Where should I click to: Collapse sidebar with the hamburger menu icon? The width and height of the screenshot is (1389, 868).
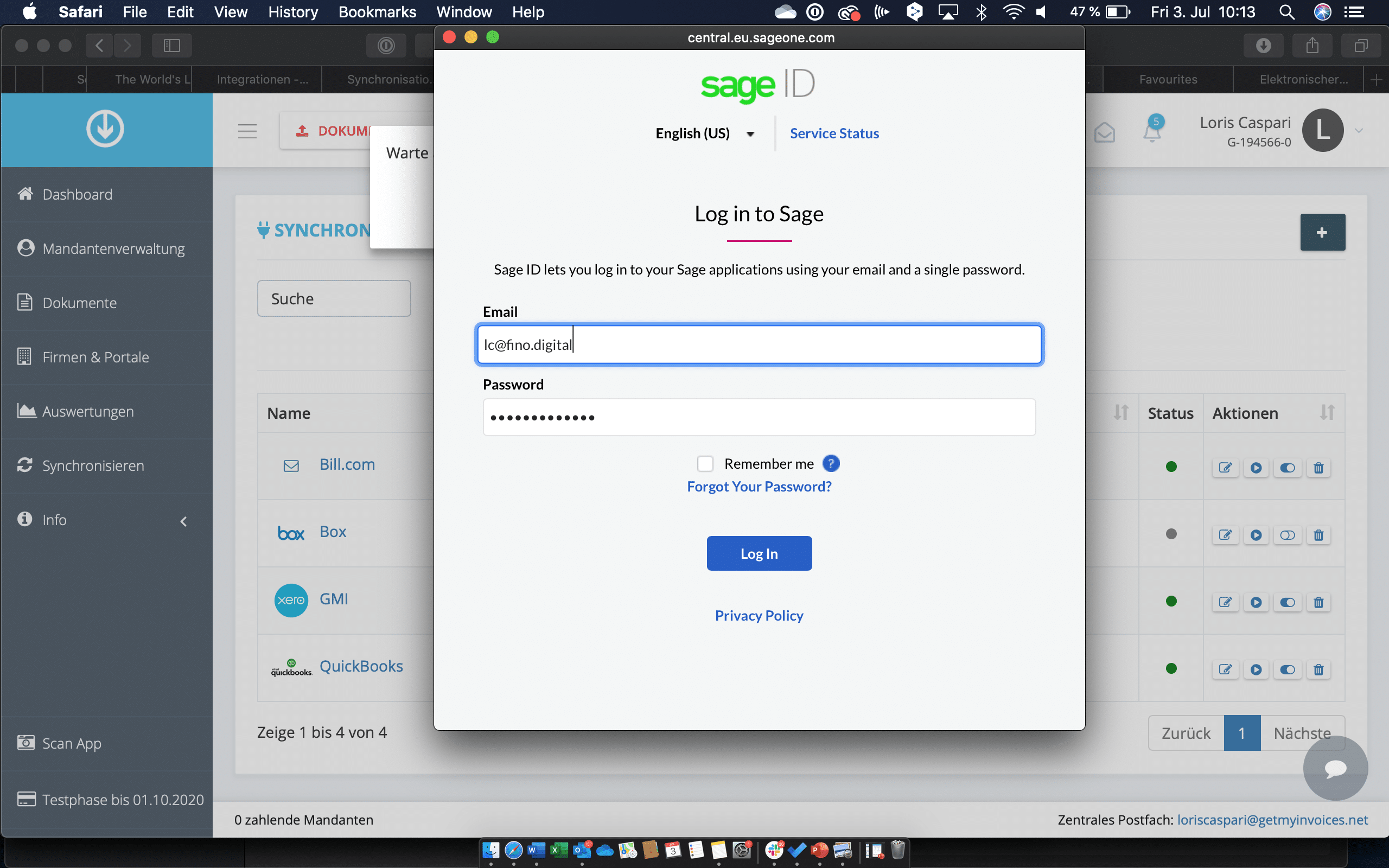pyautogui.click(x=247, y=131)
